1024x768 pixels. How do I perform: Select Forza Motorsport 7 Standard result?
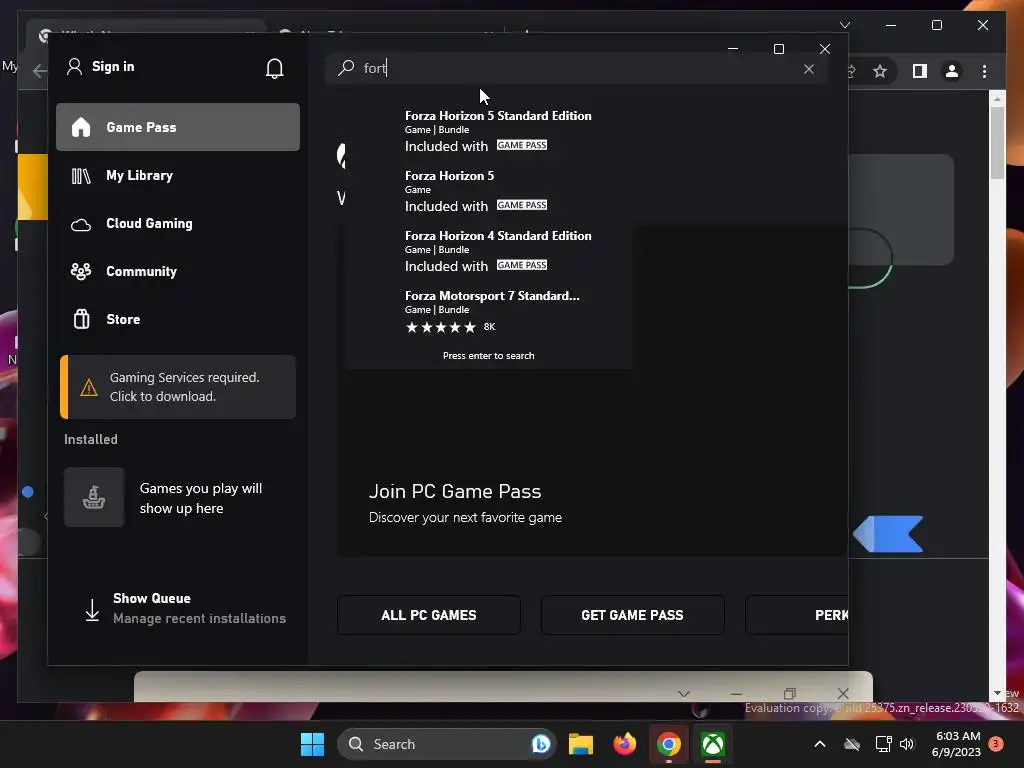click(490, 311)
